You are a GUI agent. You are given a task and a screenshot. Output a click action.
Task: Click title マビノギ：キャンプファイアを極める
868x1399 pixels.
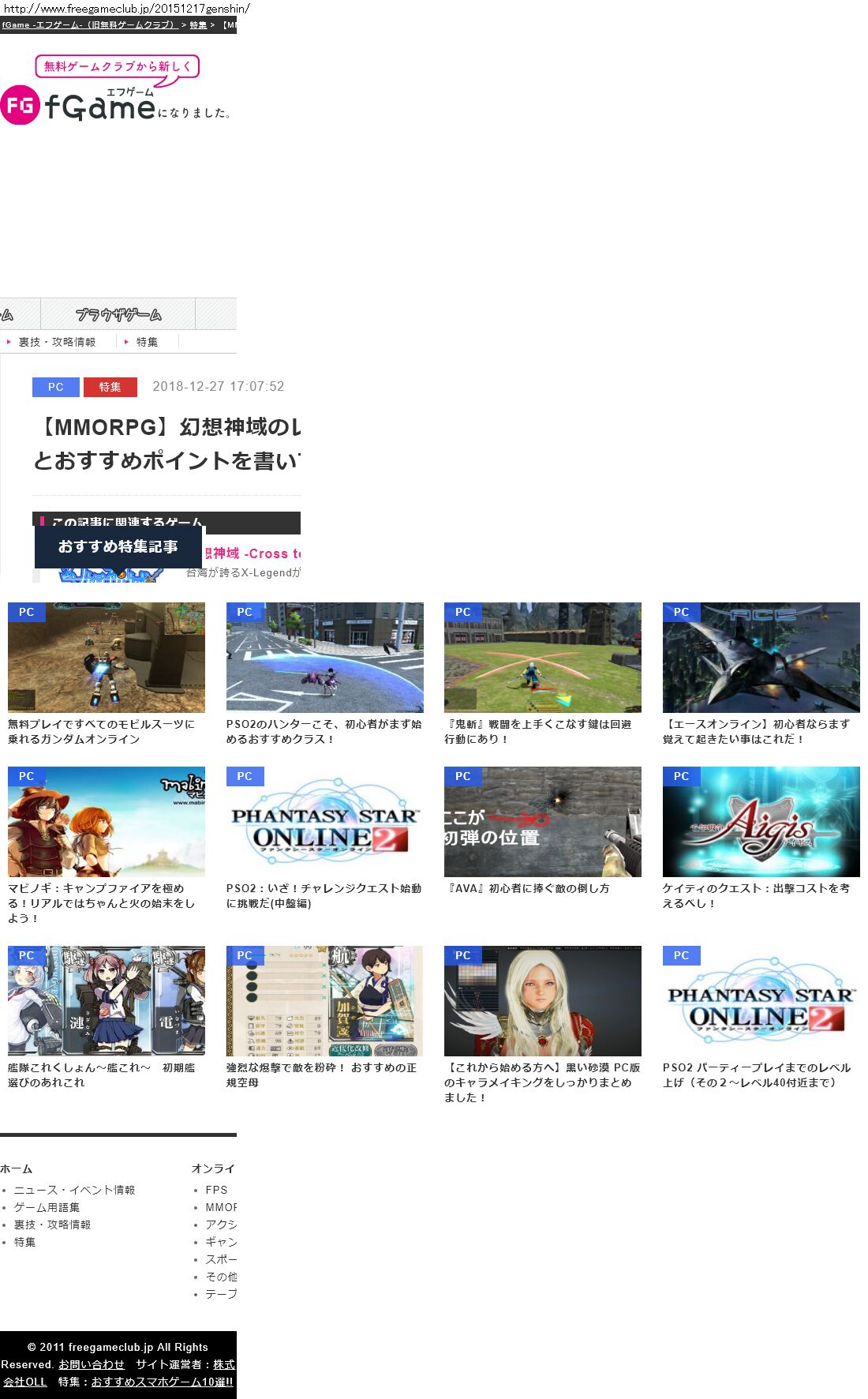click(x=102, y=903)
